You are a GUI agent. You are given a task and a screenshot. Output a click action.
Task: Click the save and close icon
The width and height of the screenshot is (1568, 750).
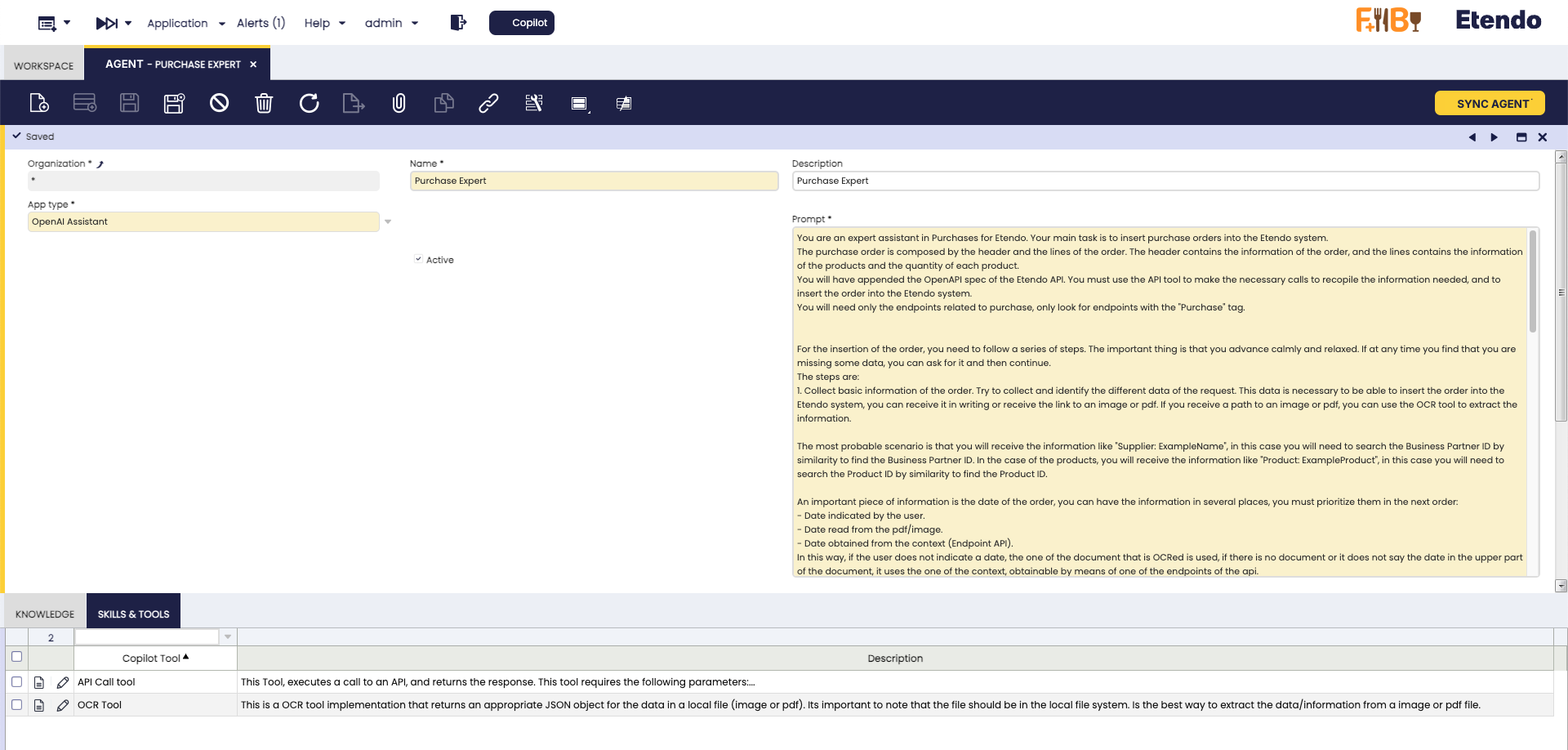click(x=174, y=103)
